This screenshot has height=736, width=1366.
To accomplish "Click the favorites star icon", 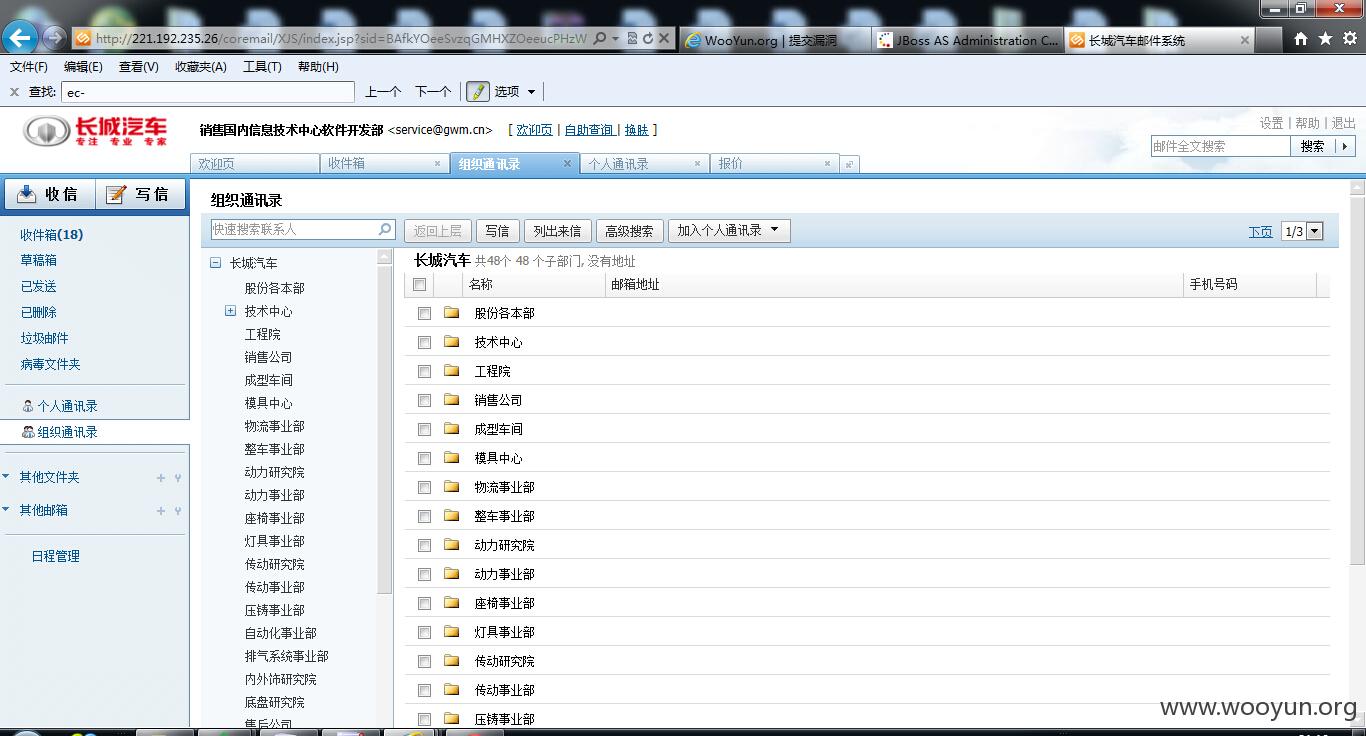I will pyautogui.click(x=1325, y=38).
